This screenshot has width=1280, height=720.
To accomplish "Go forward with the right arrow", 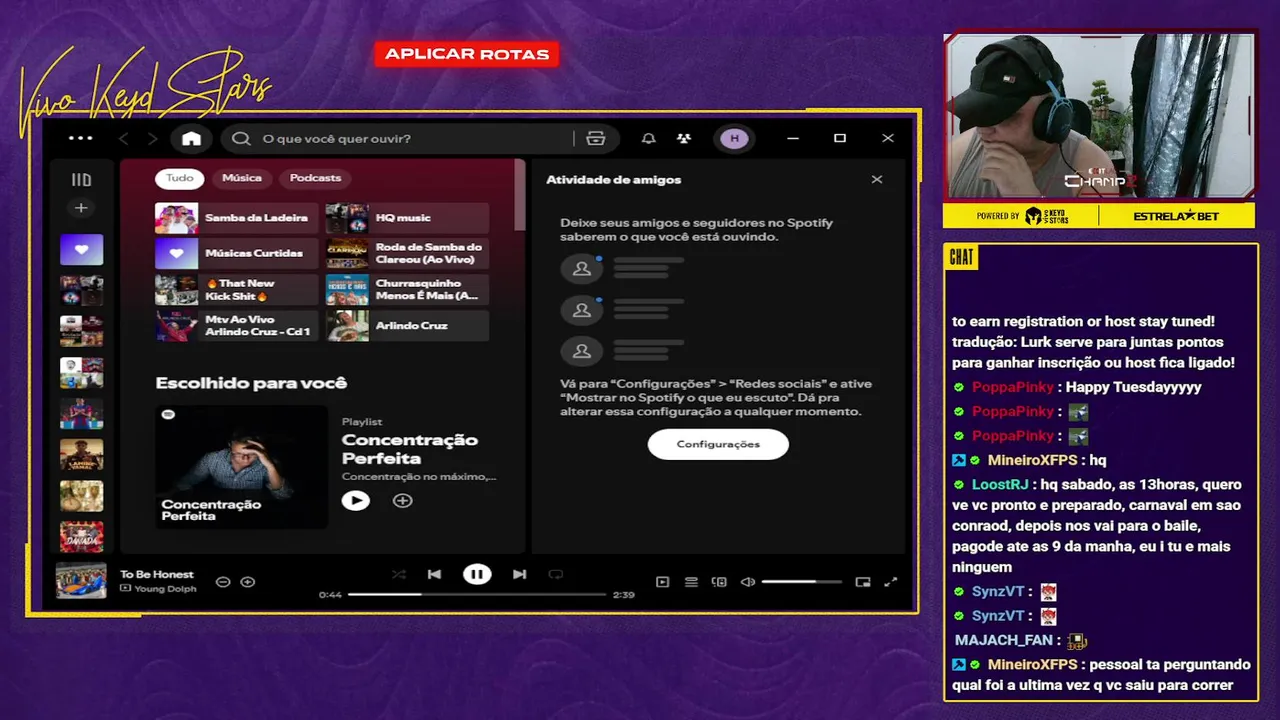I will click(x=152, y=138).
